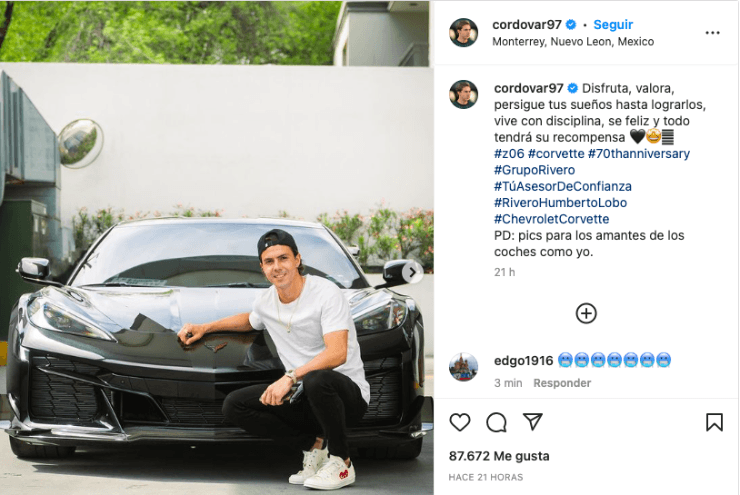
Task: Share post with paper plane icon
Action: point(533,421)
